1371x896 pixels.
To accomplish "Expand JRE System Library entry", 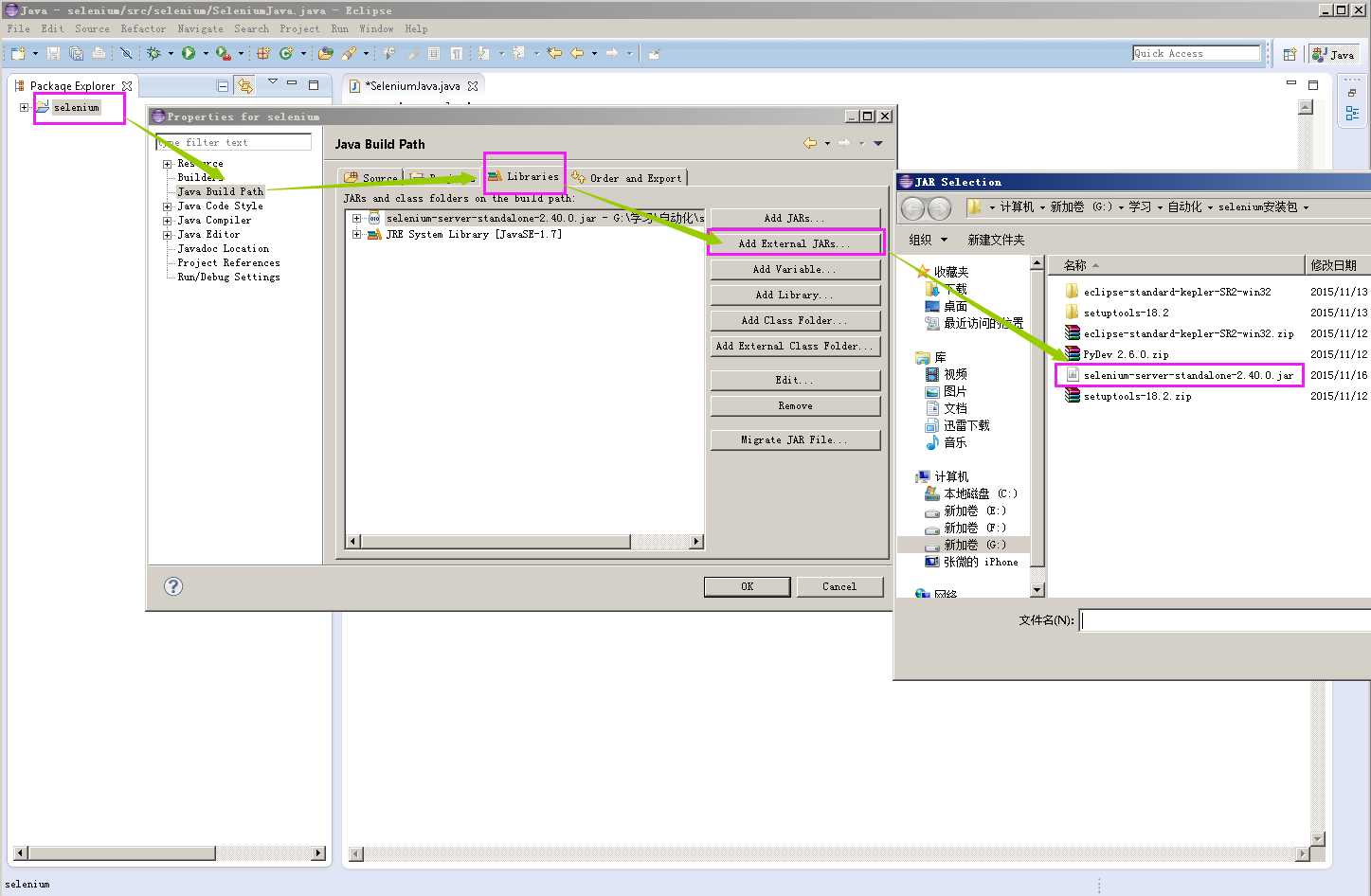I will (357, 235).
